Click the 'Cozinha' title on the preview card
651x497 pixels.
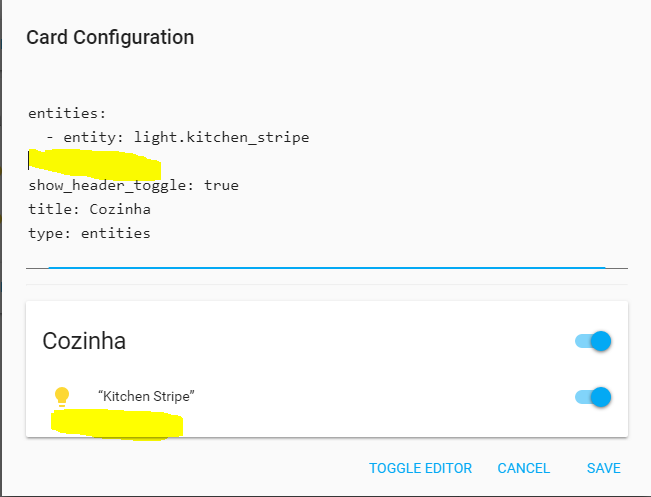[84, 341]
